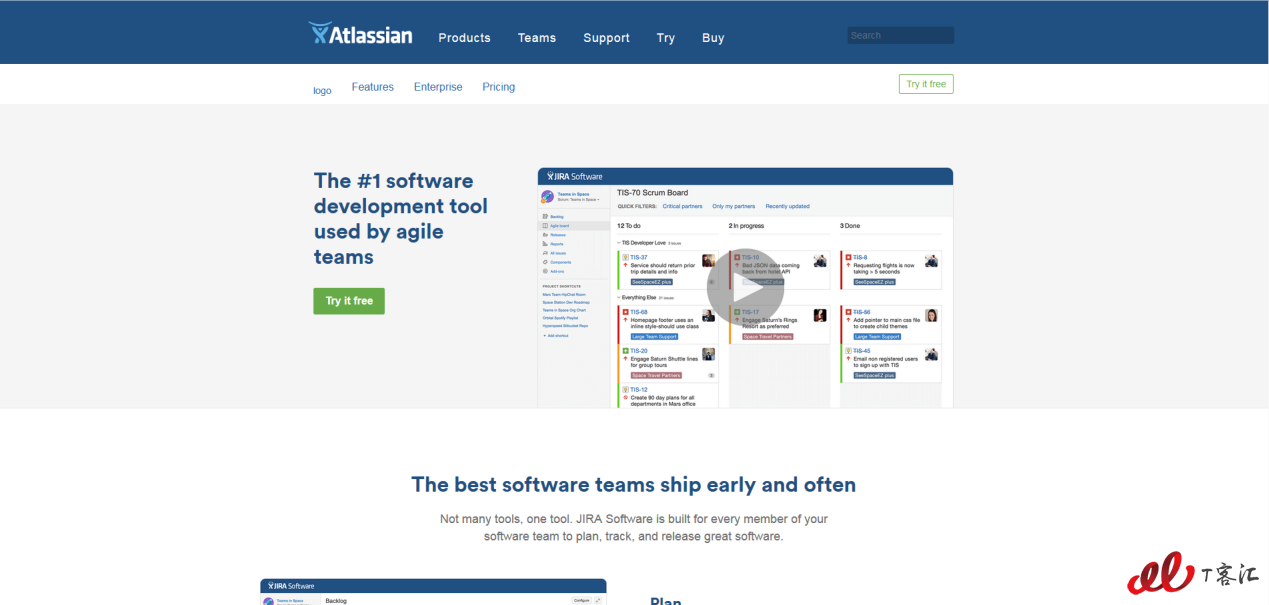Open the Support menu
The width and height of the screenshot is (1269, 605).
coord(606,38)
